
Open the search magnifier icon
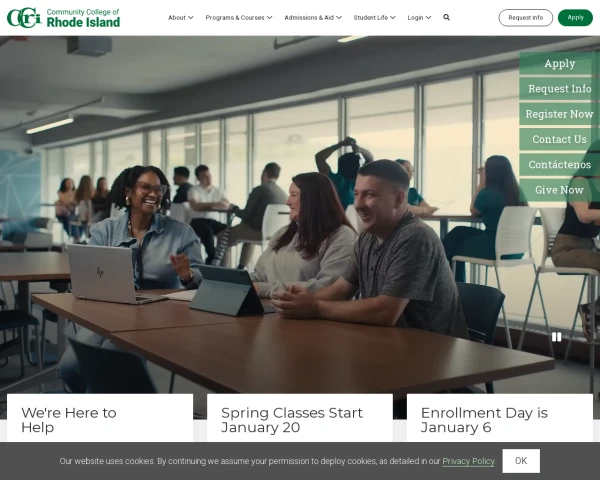click(446, 17)
